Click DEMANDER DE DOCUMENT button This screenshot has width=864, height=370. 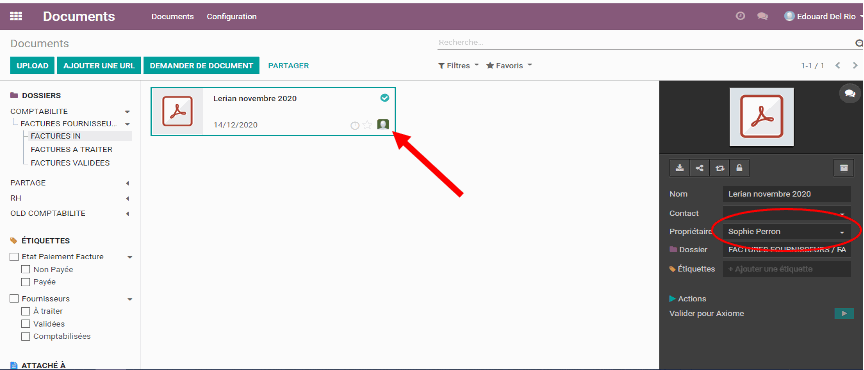pyautogui.click(x=201, y=66)
